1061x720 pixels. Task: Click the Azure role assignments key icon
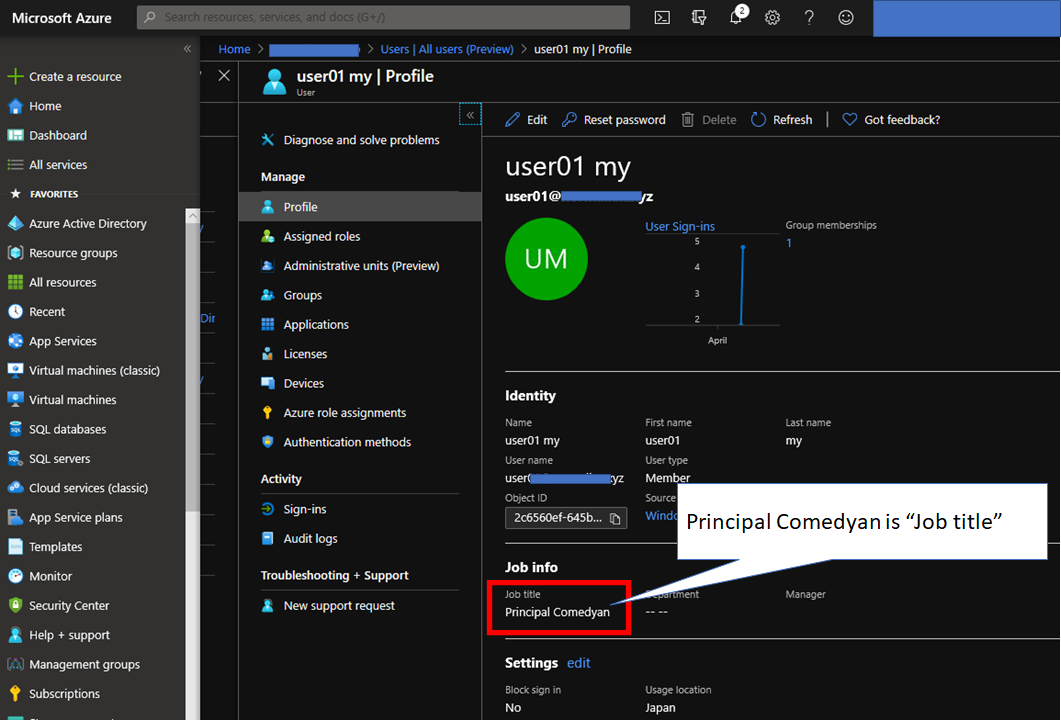(x=268, y=413)
